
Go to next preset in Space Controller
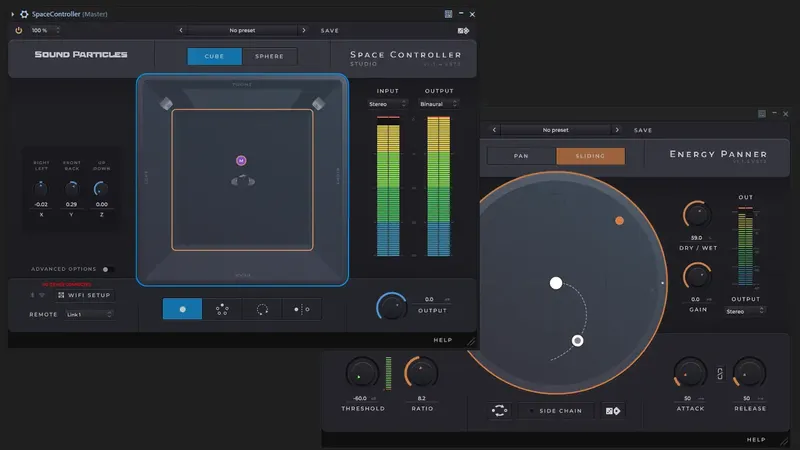click(x=304, y=31)
